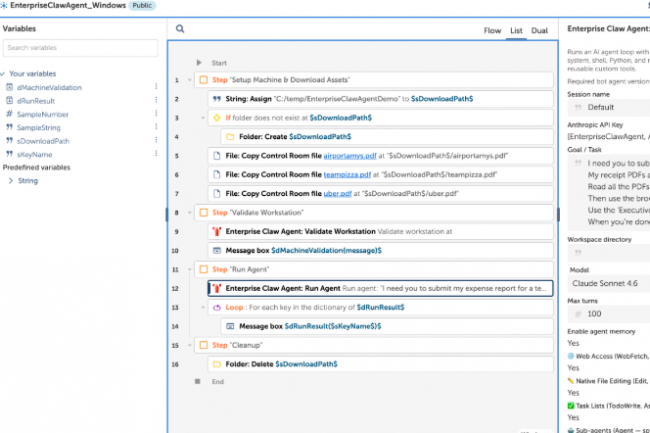This screenshot has width=650, height=433.
Task: Select the dMachineValidation variable
Action: [x=49, y=87]
